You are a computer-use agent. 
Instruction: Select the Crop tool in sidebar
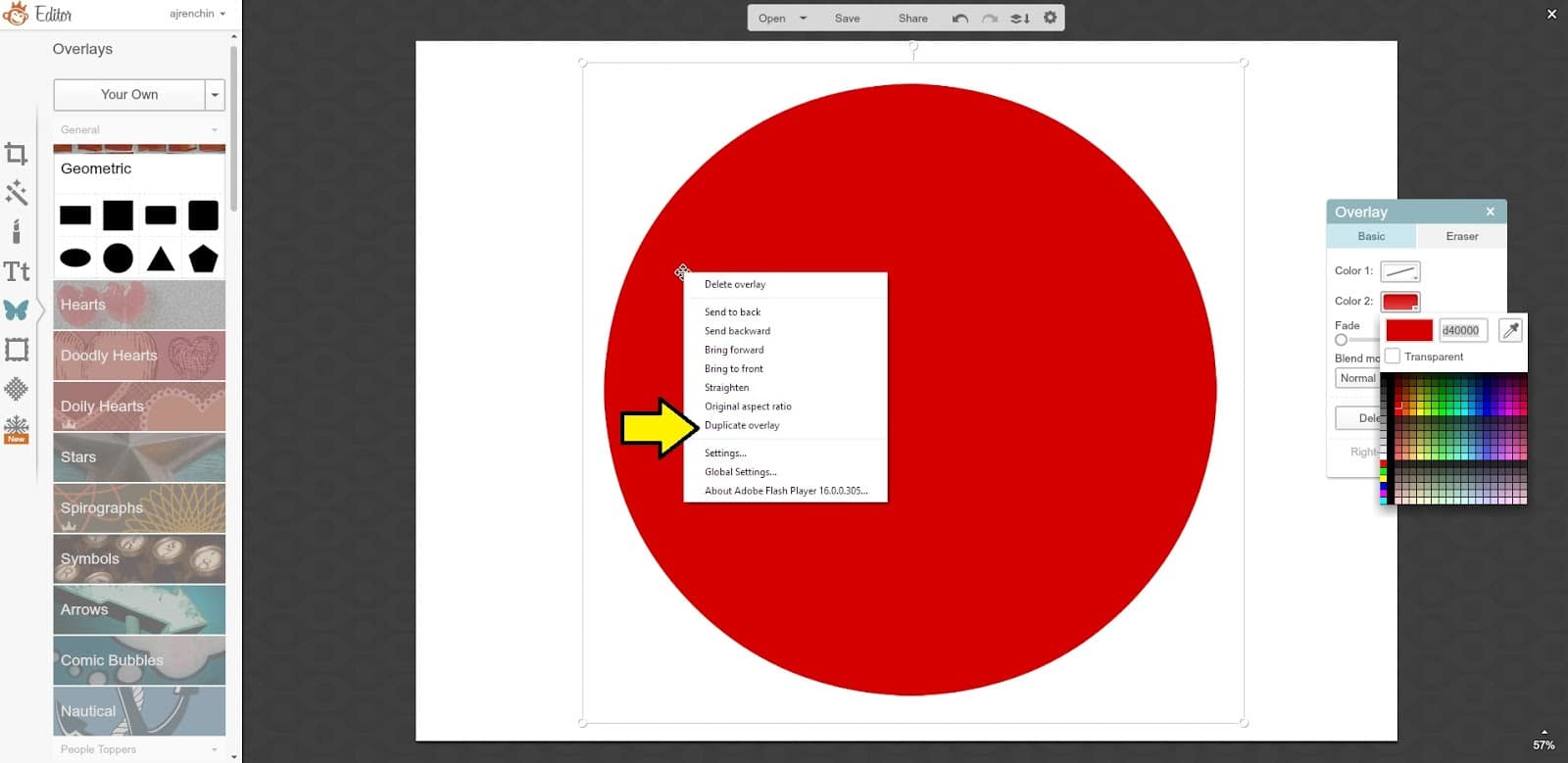pyautogui.click(x=16, y=154)
